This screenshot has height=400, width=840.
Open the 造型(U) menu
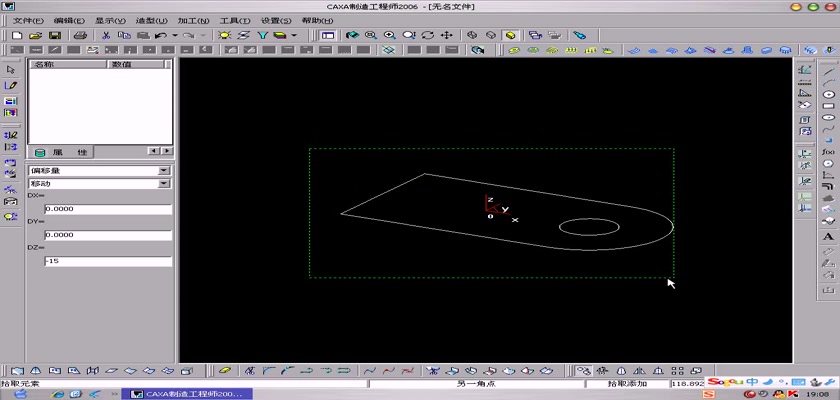pos(152,20)
